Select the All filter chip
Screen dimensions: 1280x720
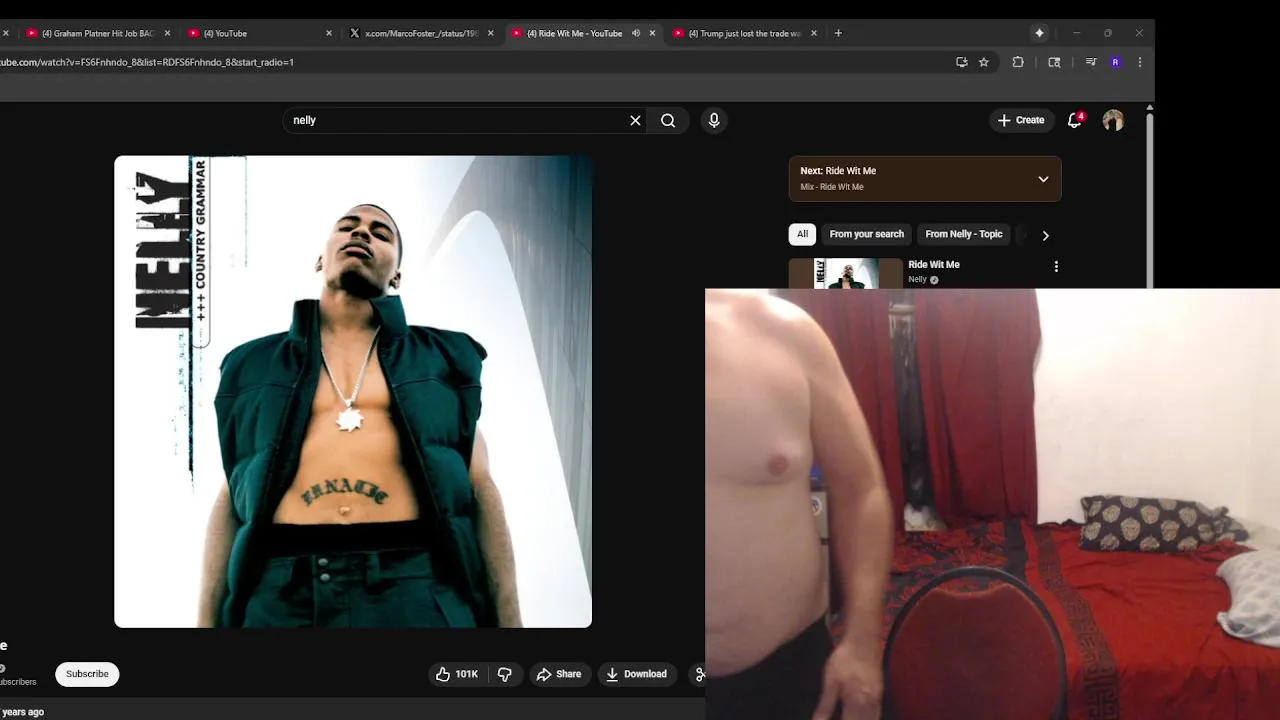pos(802,234)
